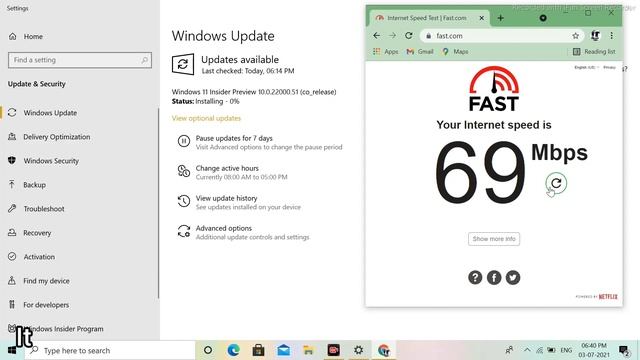Select the Internet Speed Test Fast.com tab
This screenshot has width=640, height=360.
[x=426, y=18]
